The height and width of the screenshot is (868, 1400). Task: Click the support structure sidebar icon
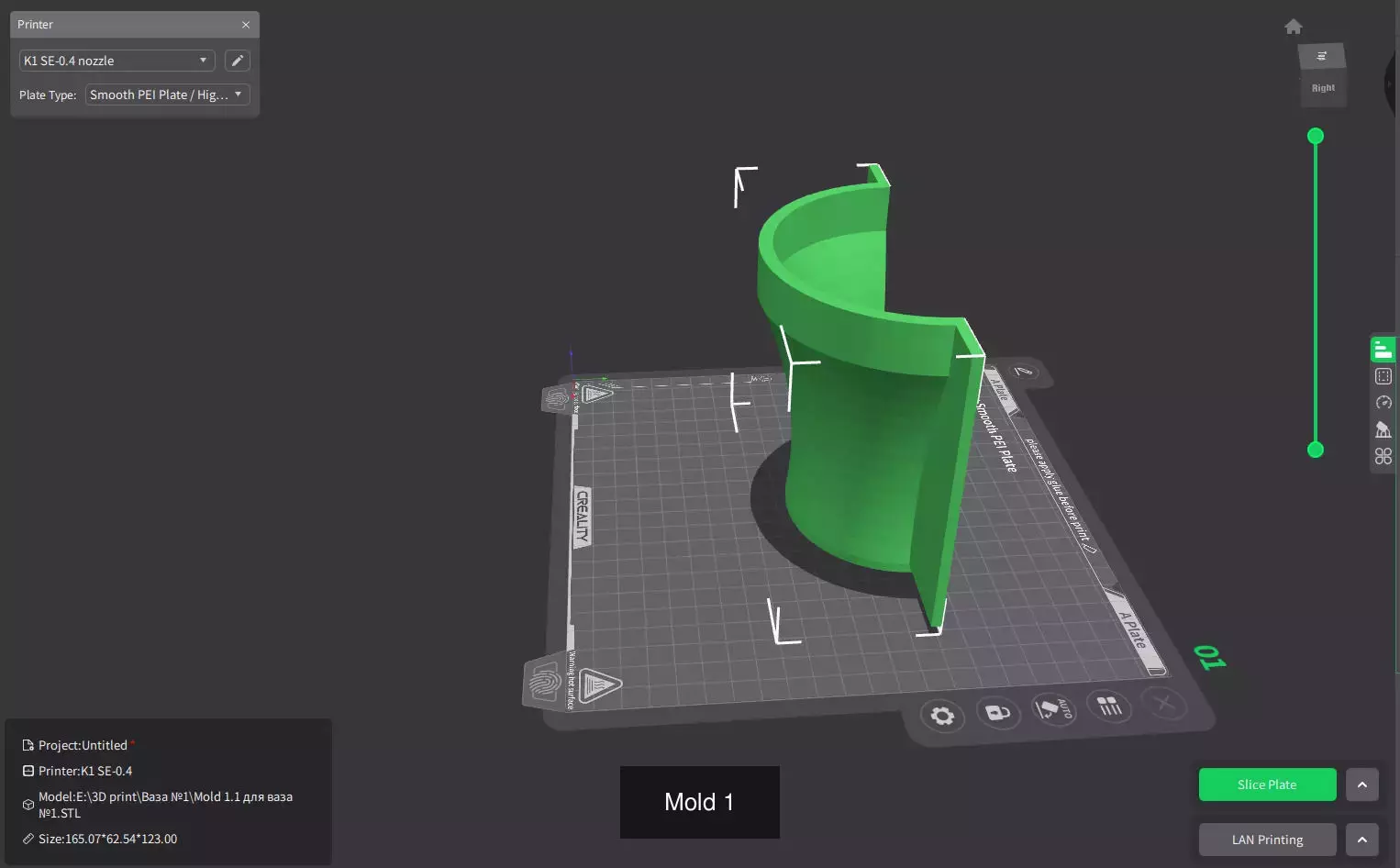[x=1383, y=429]
